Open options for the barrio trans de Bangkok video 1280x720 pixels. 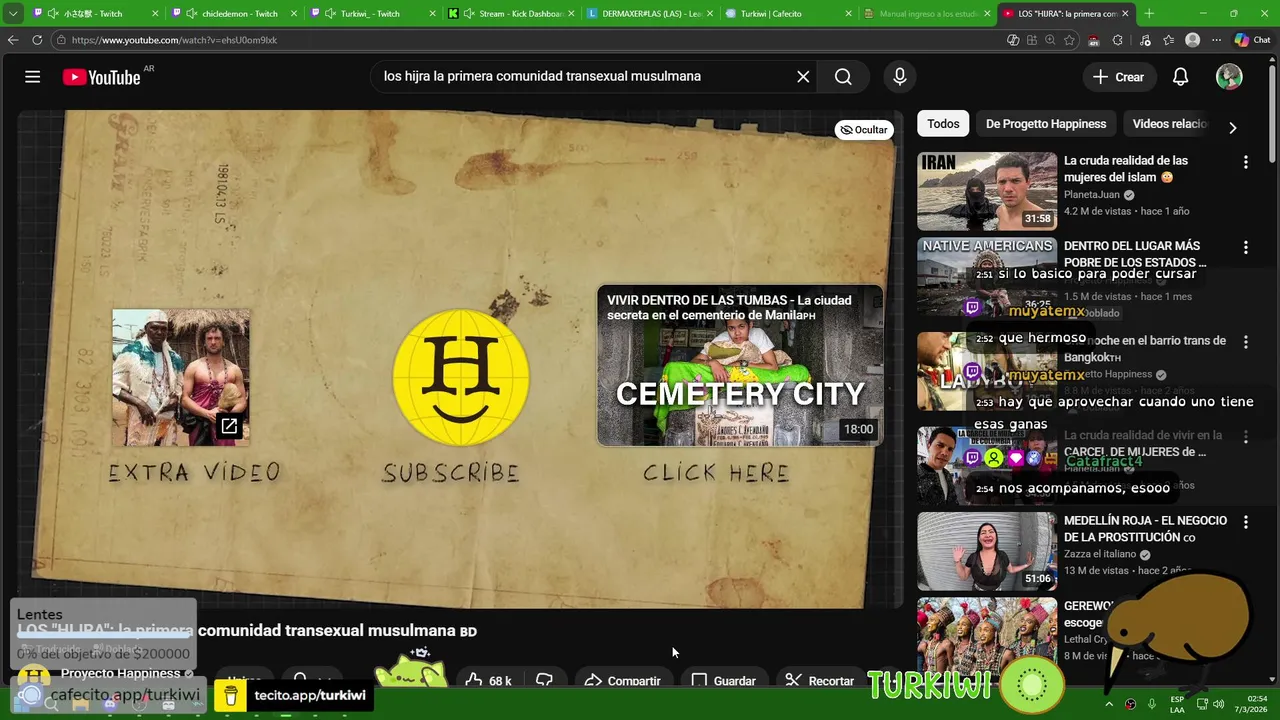point(1245,342)
